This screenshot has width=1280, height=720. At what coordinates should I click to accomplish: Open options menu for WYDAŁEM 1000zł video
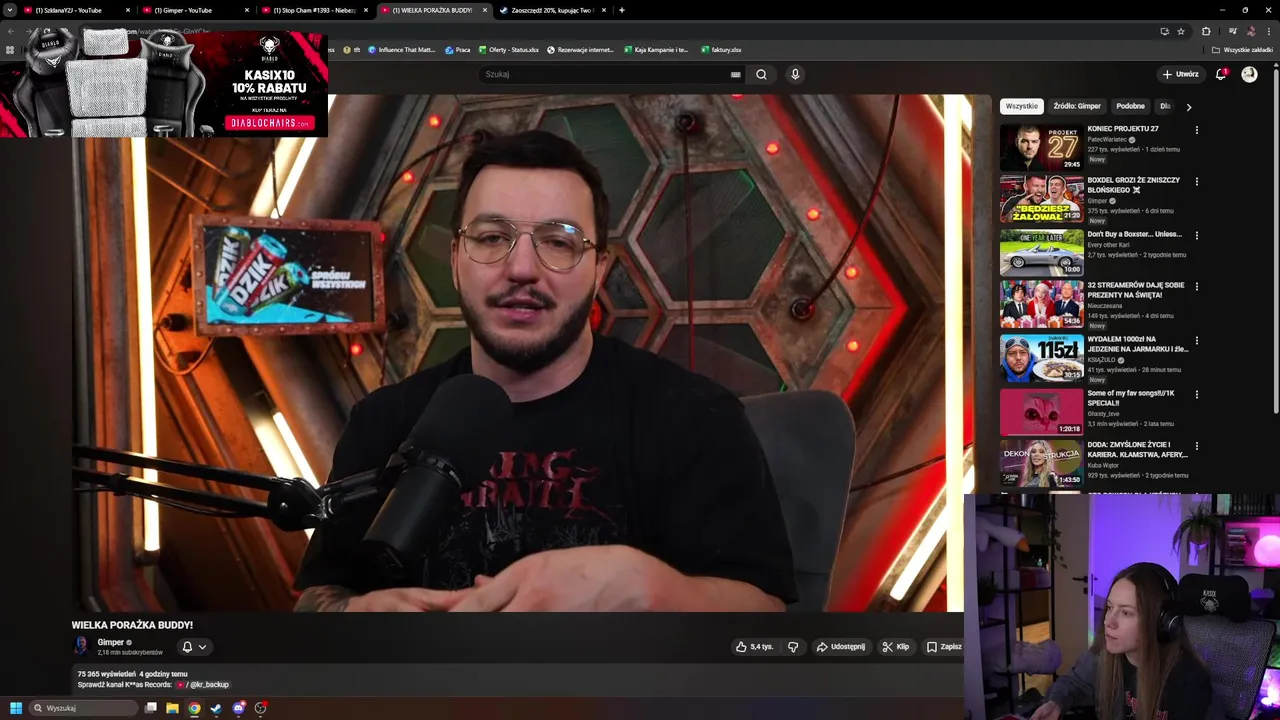click(1196, 341)
